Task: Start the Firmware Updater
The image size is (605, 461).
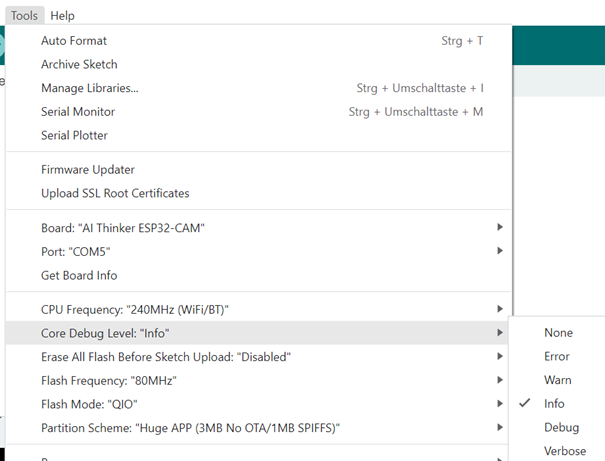Action: pos(88,170)
